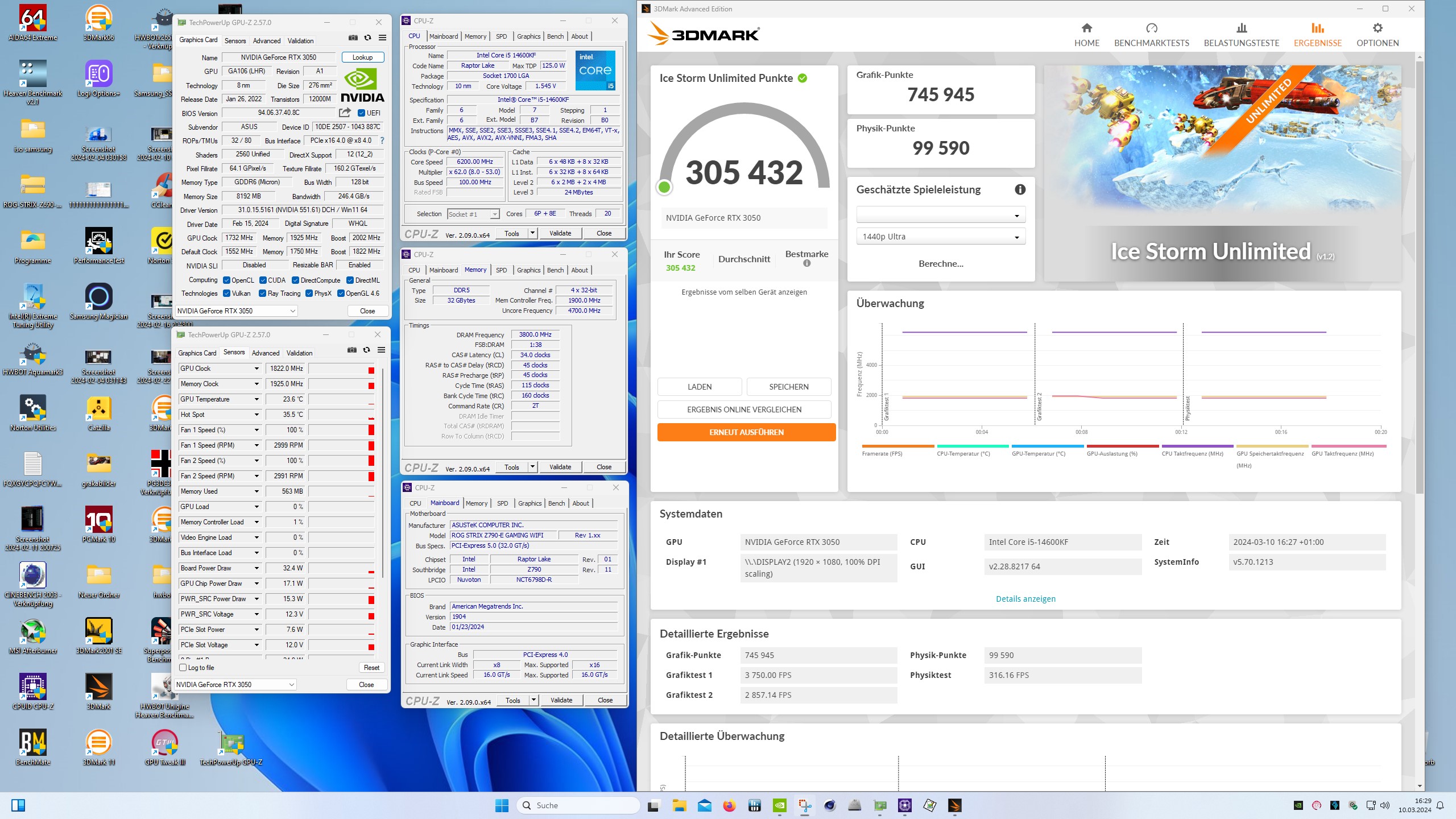This screenshot has height=819, width=1456.
Task: Open PerformanceTest desktop icon
Action: [98, 246]
